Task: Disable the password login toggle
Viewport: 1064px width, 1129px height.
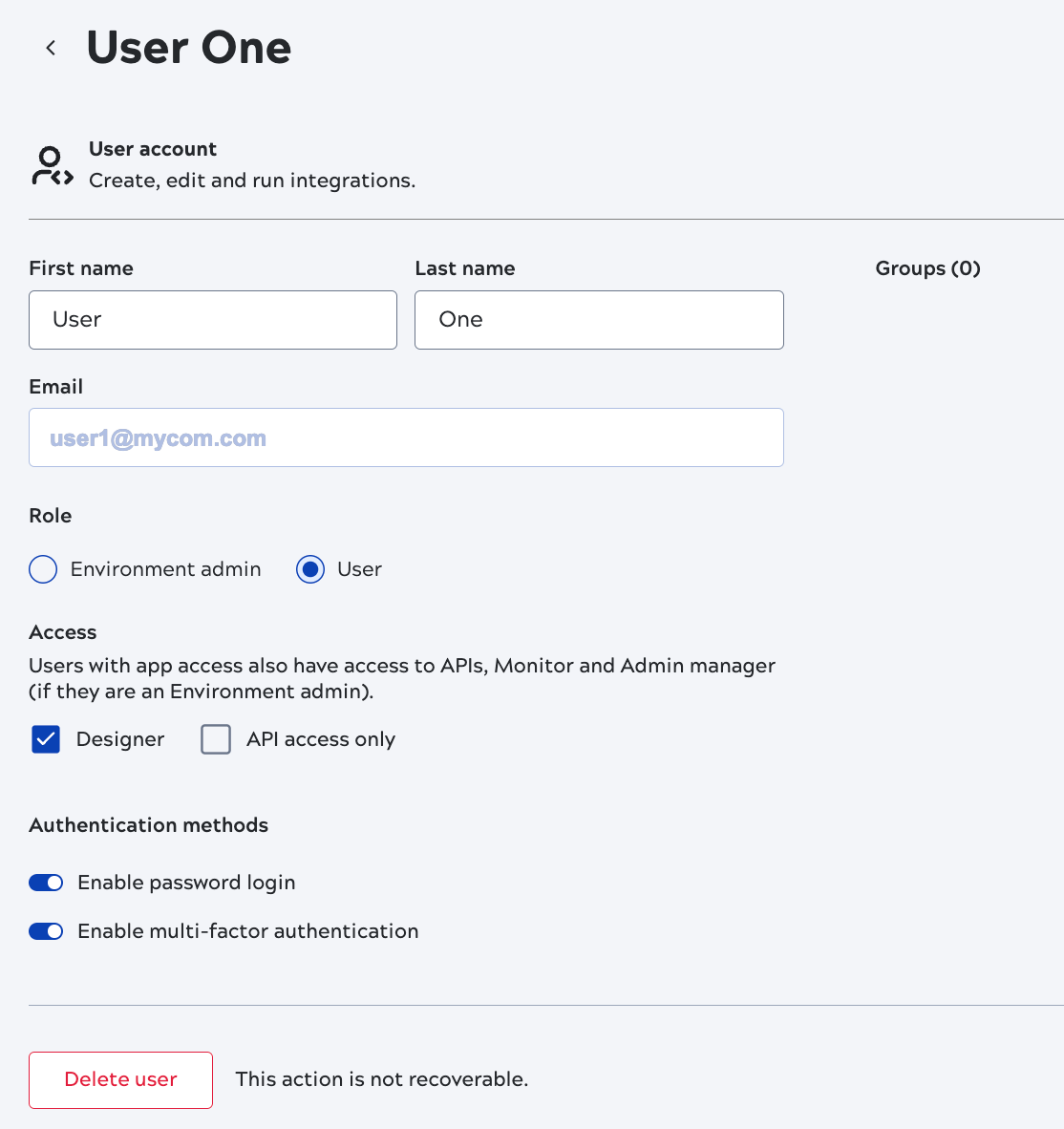Action: pos(46,883)
